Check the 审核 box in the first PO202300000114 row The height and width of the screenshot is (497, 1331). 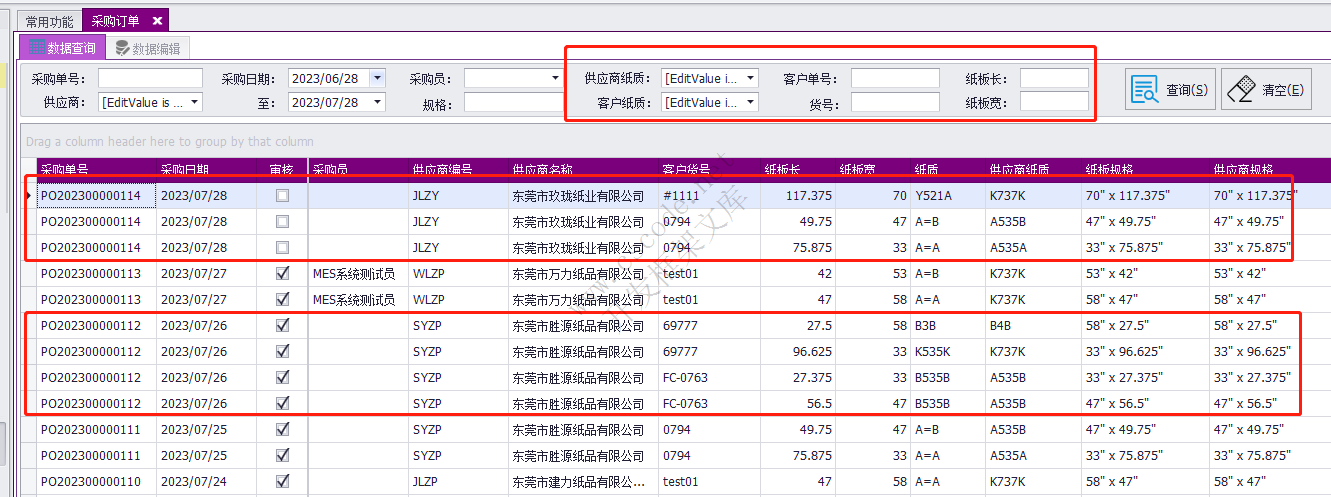coord(282,196)
